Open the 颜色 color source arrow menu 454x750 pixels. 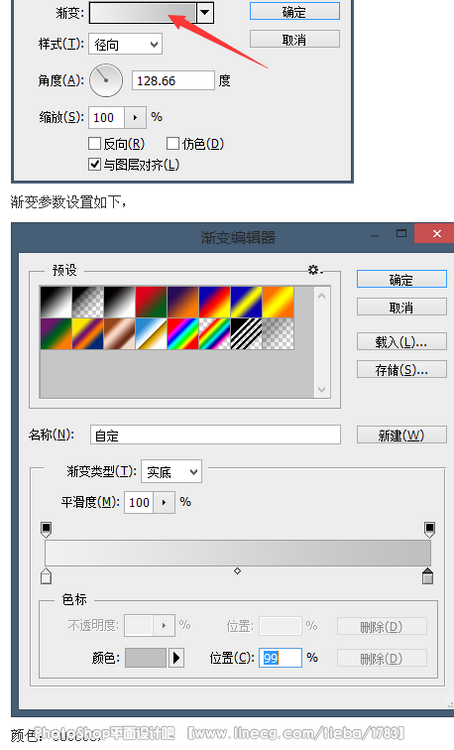[x=176, y=658]
